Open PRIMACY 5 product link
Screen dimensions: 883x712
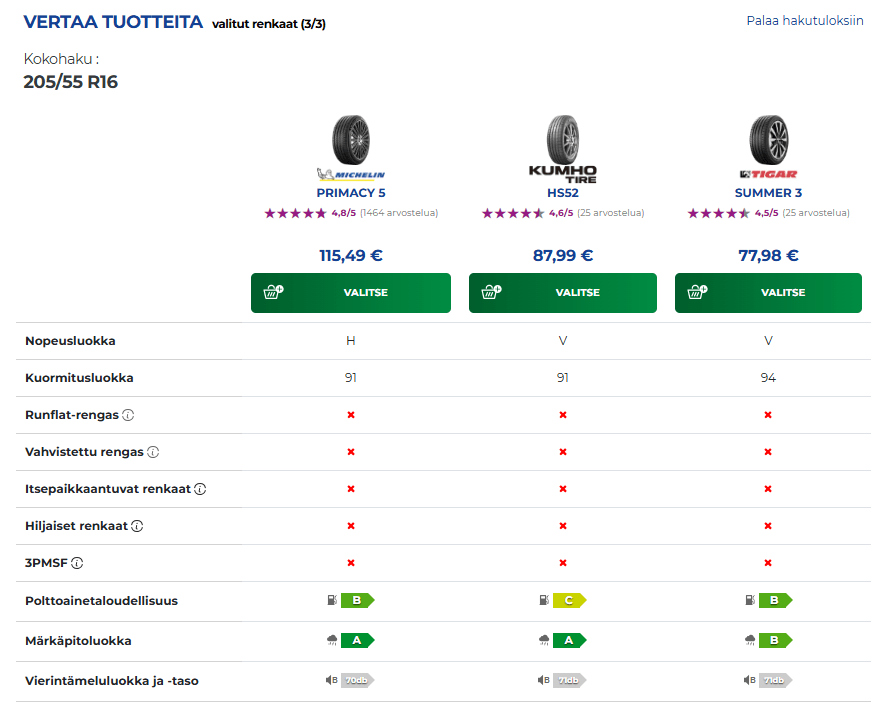pyautogui.click(x=351, y=193)
